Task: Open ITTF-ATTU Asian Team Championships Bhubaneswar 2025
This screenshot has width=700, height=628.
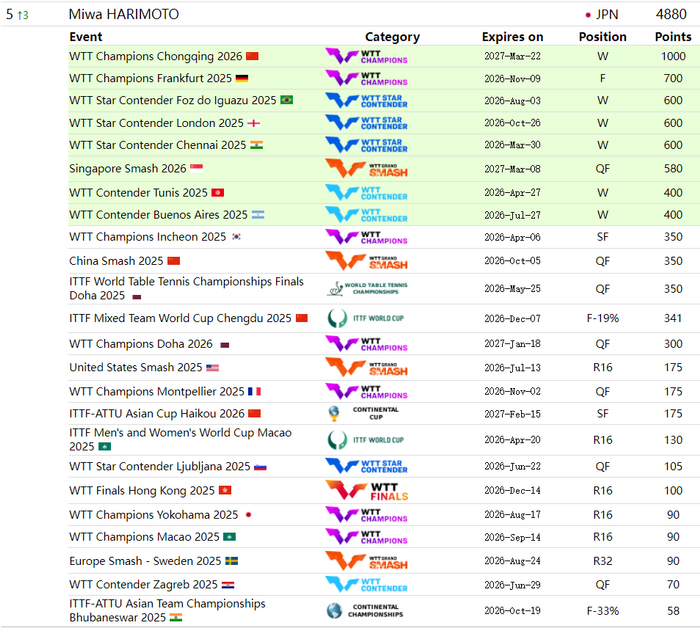Action: (167, 611)
